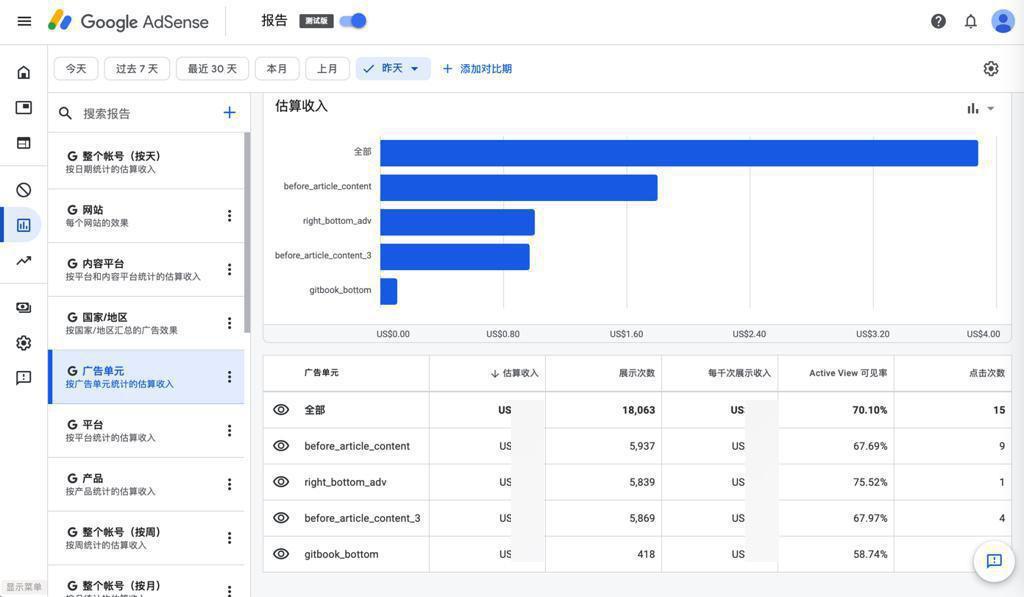Image resolution: width=1024 pixels, height=597 pixels.
Task: Select the 上月 date filter
Action: pyautogui.click(x=327, y=69)
